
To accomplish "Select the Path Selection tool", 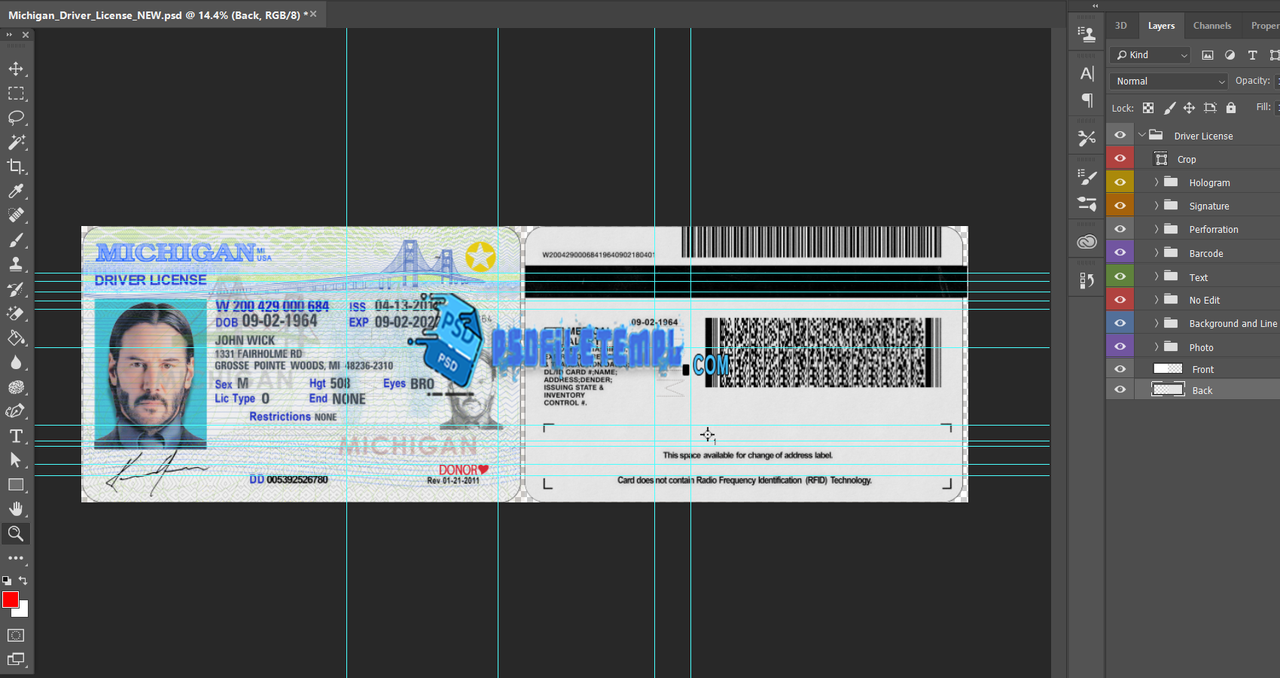I will pyautogui.click(x=16, y=460).
